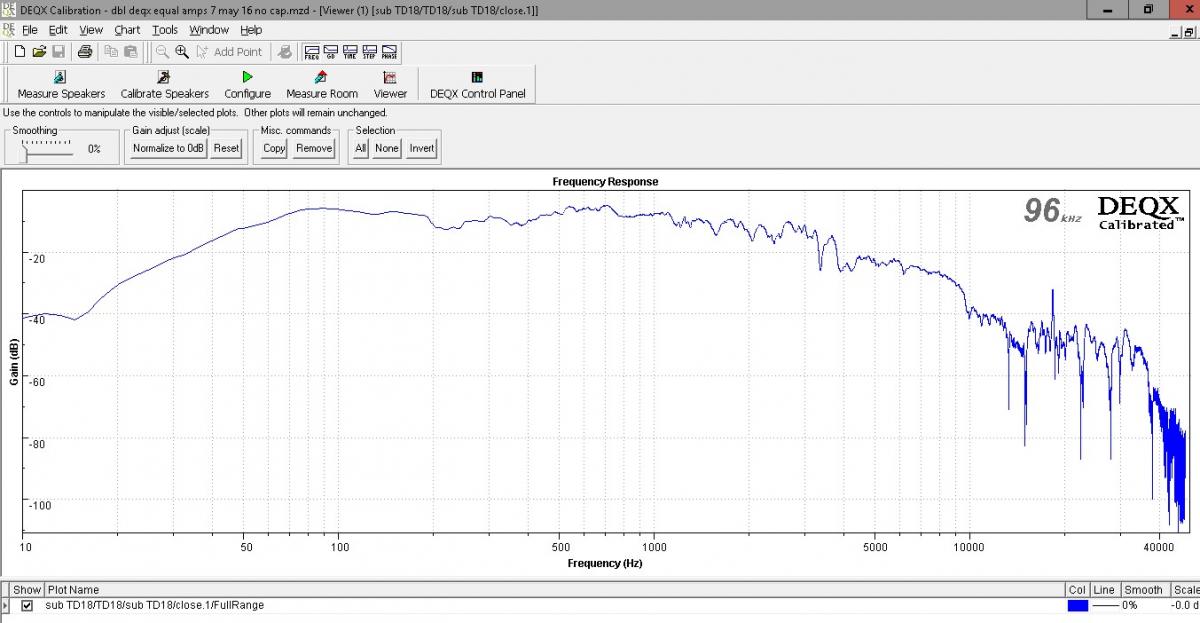Click the Smoothing slider
This screenshot has height=623, width=1200.
47,149
